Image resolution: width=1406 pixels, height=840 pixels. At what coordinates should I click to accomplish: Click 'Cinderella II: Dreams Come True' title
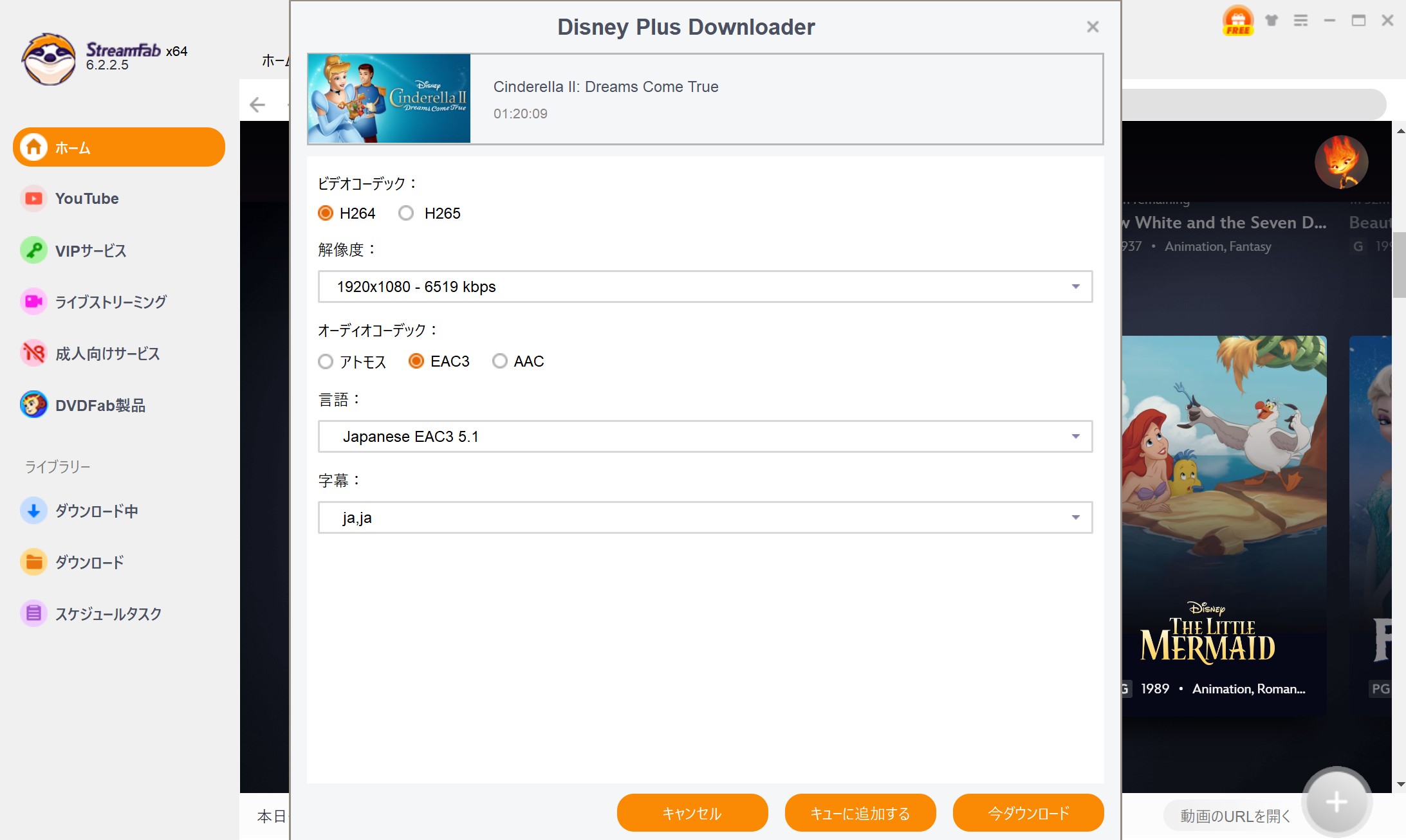click(606, 87)
